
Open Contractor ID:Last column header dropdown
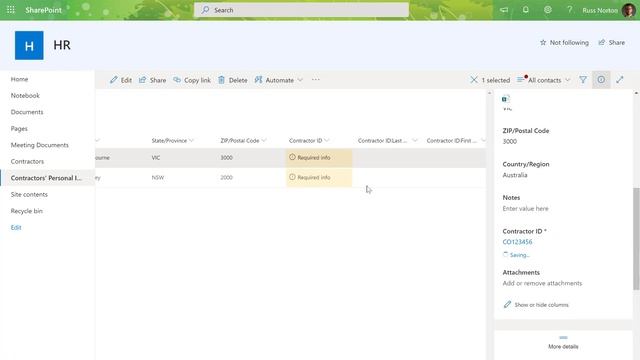(387, 140)
